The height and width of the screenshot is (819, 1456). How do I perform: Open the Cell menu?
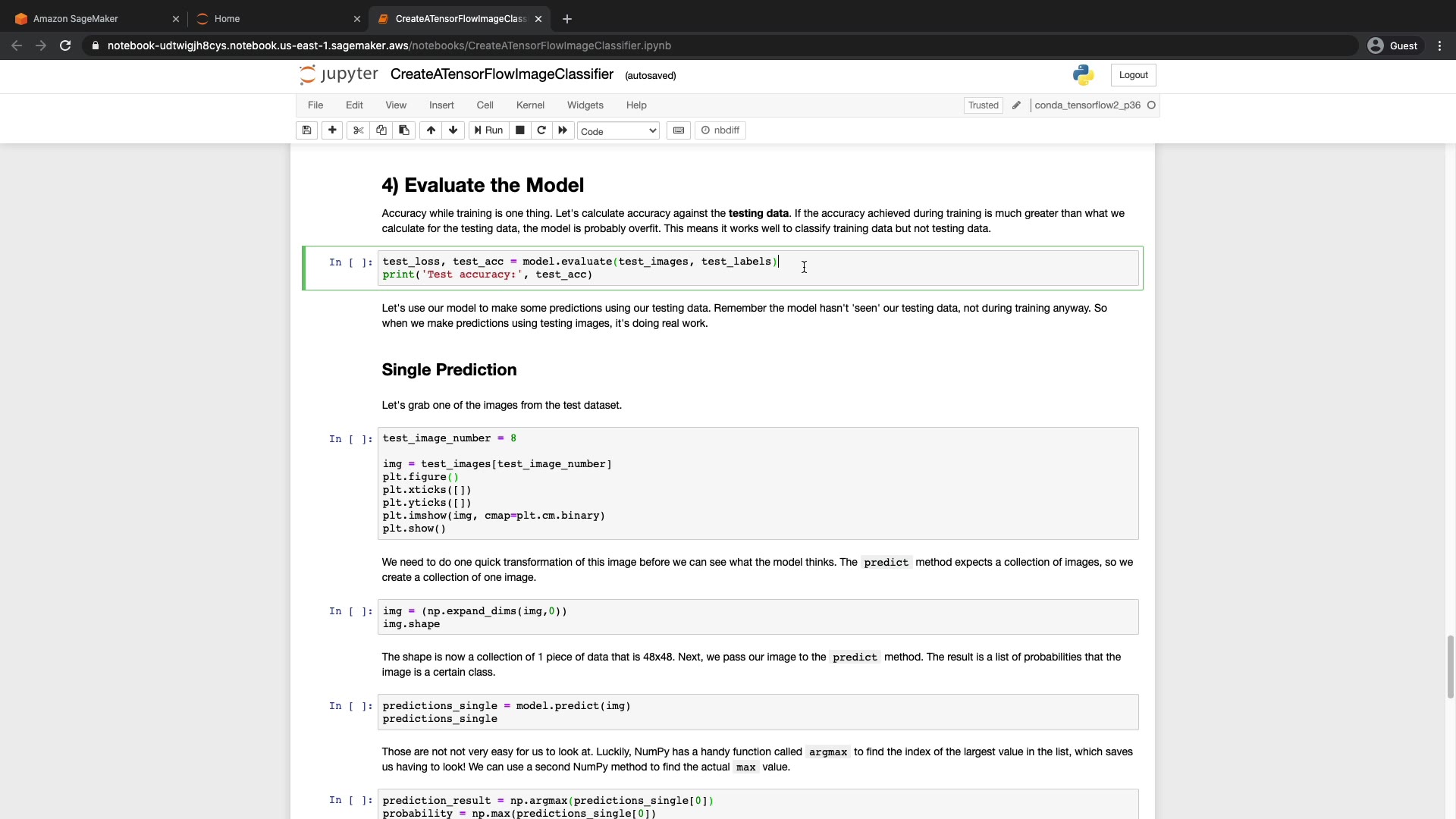pyautogui.click(x=485, y=105)
